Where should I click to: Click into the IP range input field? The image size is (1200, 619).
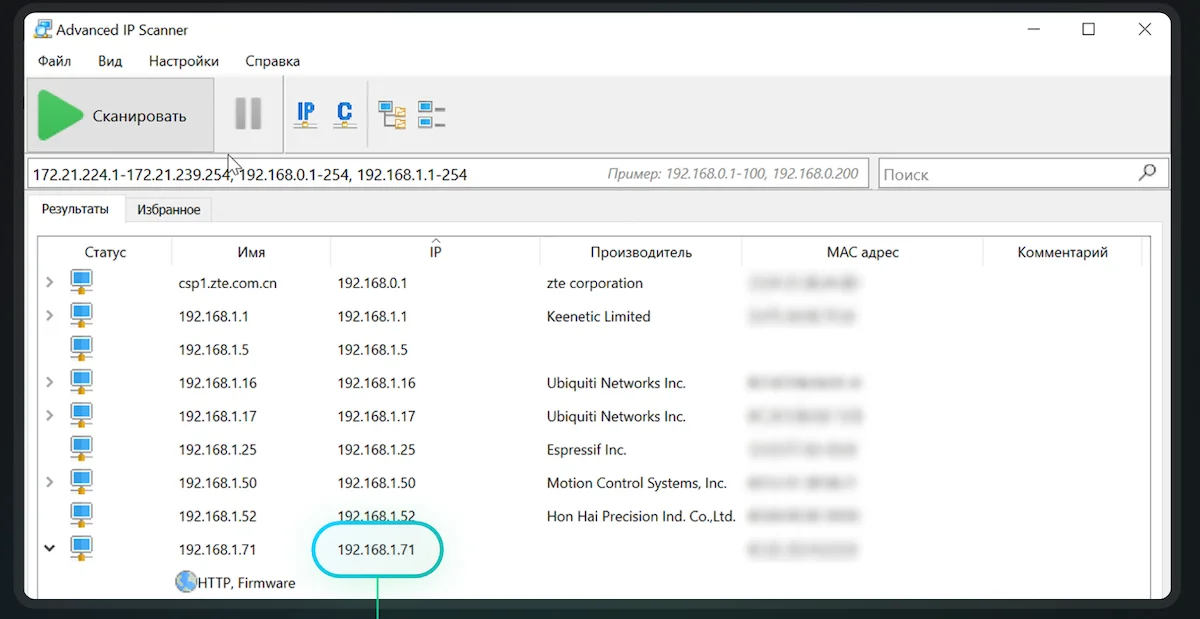pos(447,173)
